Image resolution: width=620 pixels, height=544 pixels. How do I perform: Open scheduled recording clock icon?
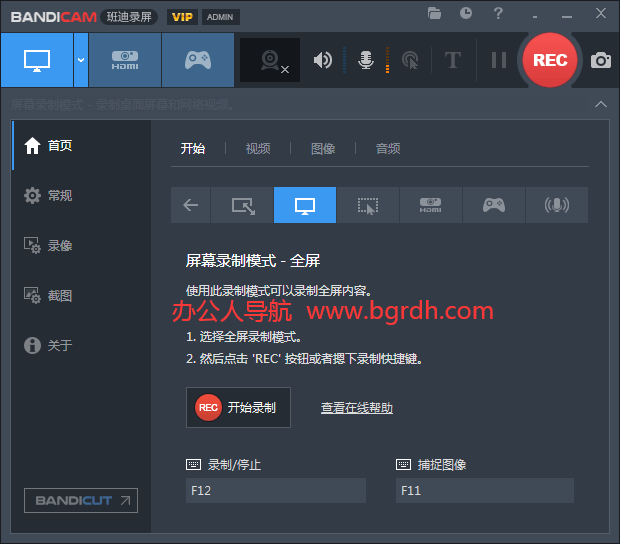coord(466,13)
